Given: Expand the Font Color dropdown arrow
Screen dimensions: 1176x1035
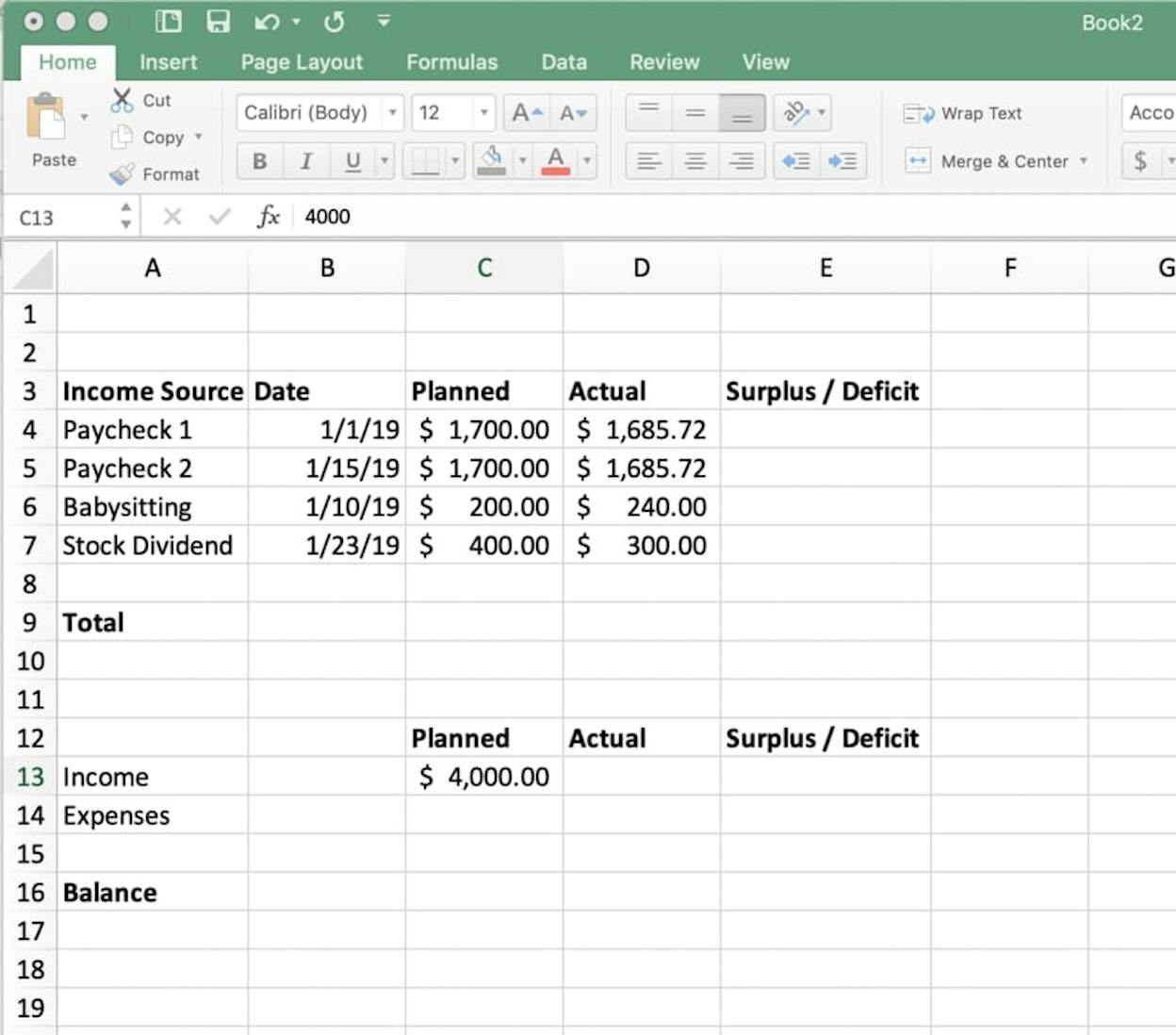Looking at the screenshot, I should pos(586,161).
